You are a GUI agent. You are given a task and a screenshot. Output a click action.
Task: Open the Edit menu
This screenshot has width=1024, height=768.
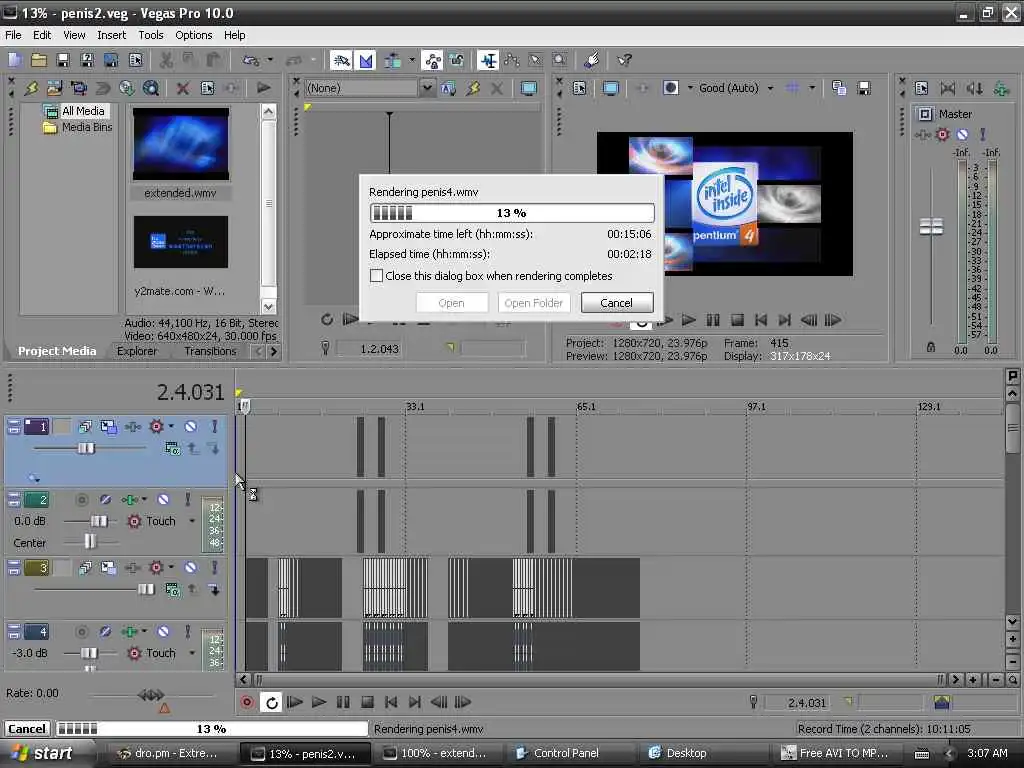pyautogui.click(x=42, y=35)
